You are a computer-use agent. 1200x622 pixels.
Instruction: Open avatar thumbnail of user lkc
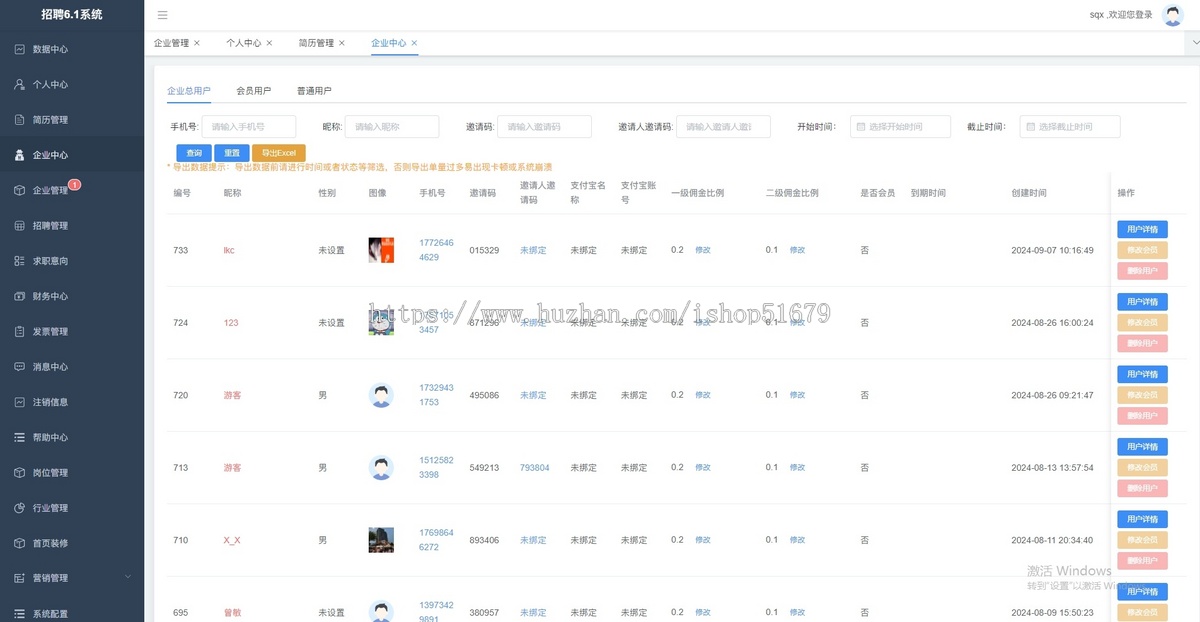[x=381, y=250]
